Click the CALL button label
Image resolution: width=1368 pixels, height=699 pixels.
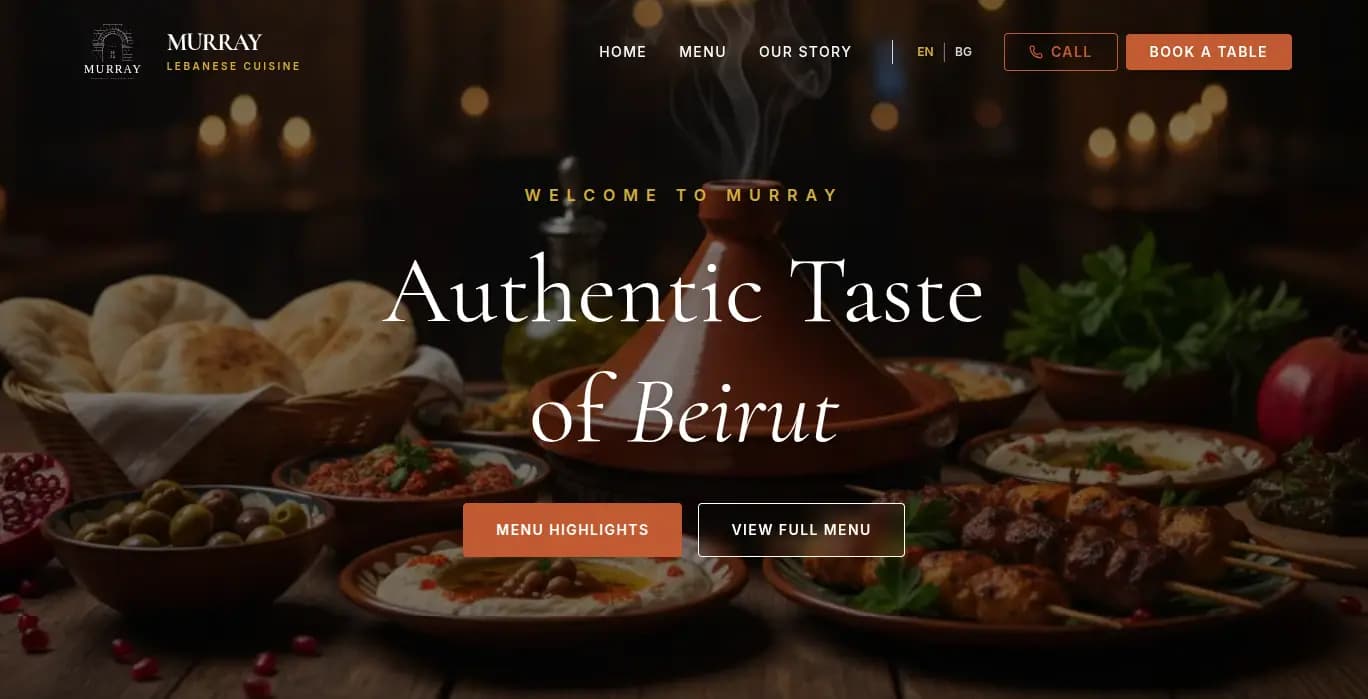click(1071, 52)
